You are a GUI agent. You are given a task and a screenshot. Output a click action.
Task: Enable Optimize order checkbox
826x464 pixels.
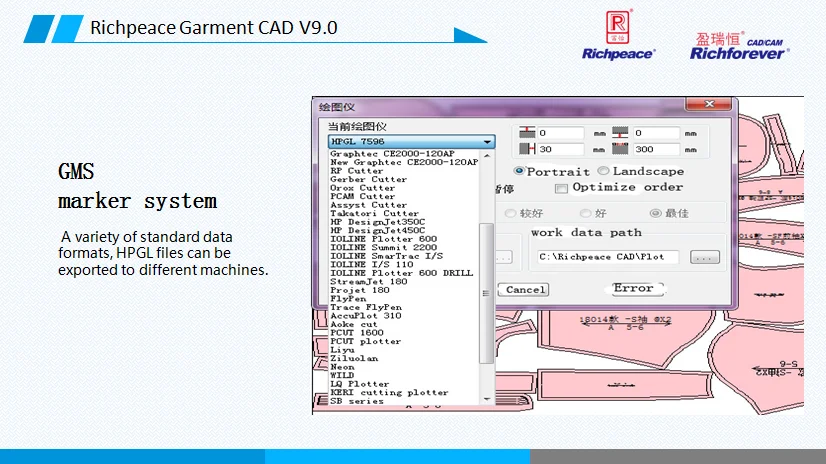tap(561, 188)
